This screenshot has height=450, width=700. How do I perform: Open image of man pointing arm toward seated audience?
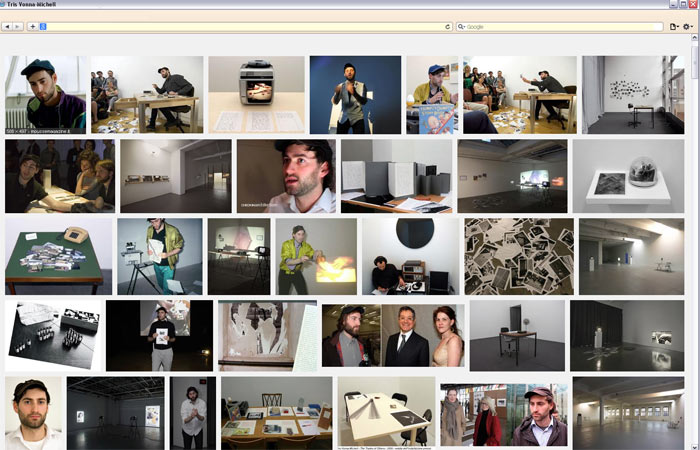[x=520, y=95]
